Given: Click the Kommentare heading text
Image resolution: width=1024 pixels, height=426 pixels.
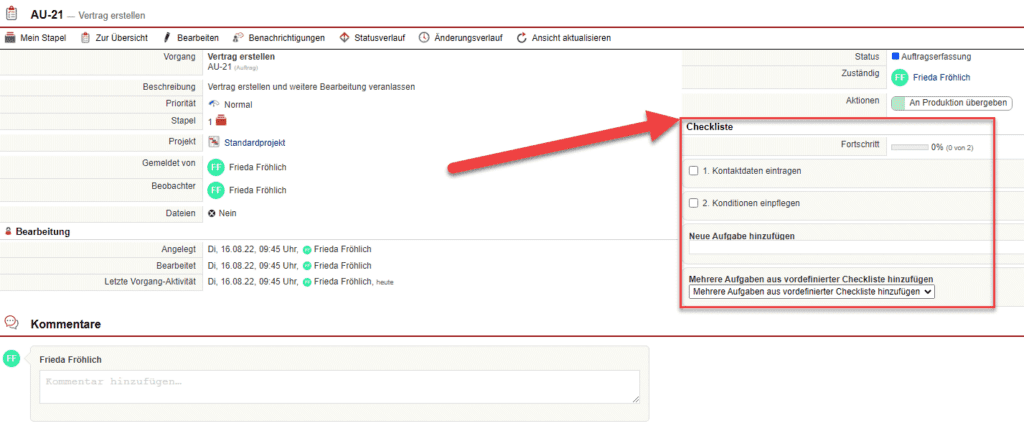Looking at the screenshot, I should (x=65, y=324).
